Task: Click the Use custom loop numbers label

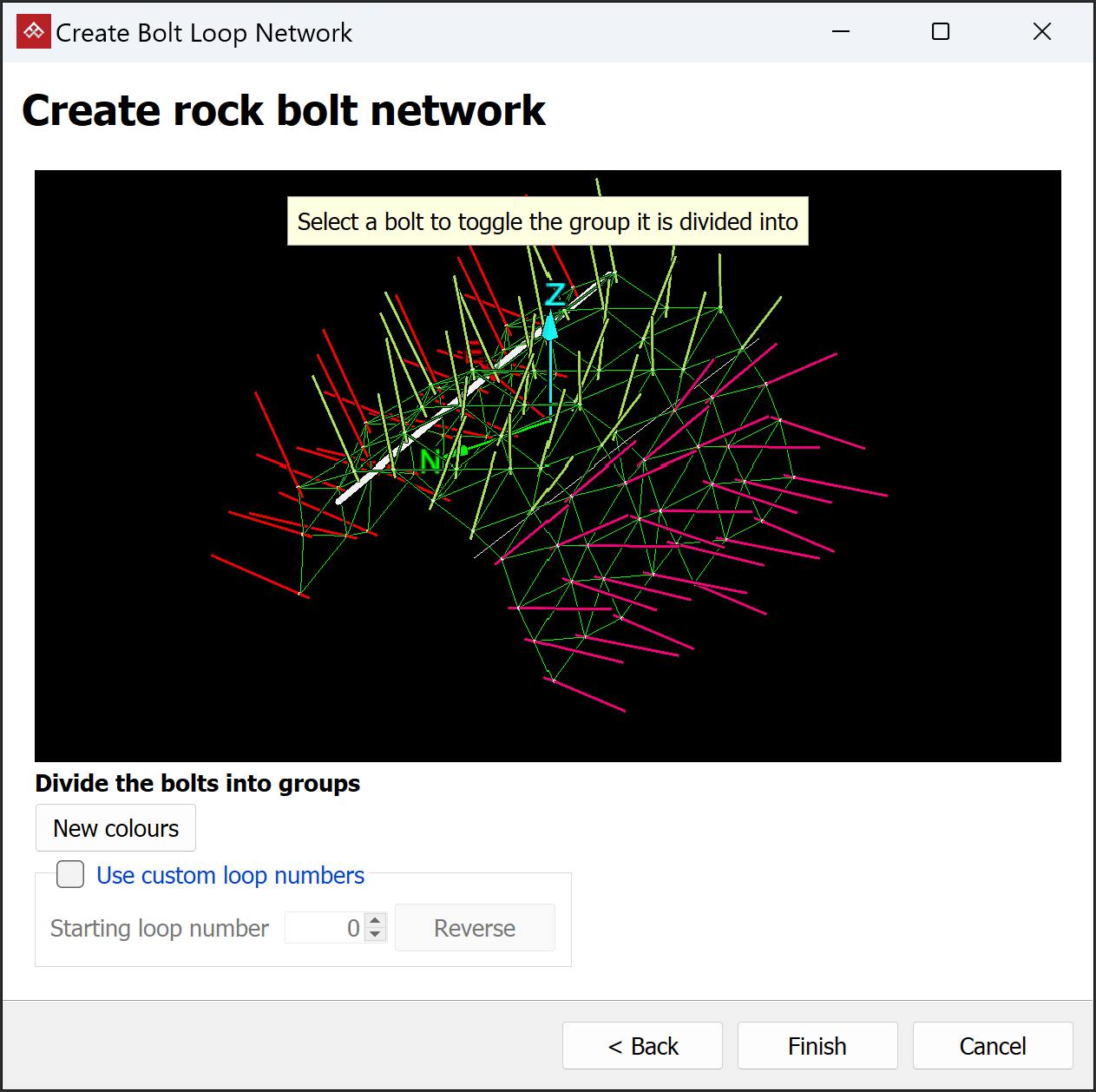Action: point(230,875)
